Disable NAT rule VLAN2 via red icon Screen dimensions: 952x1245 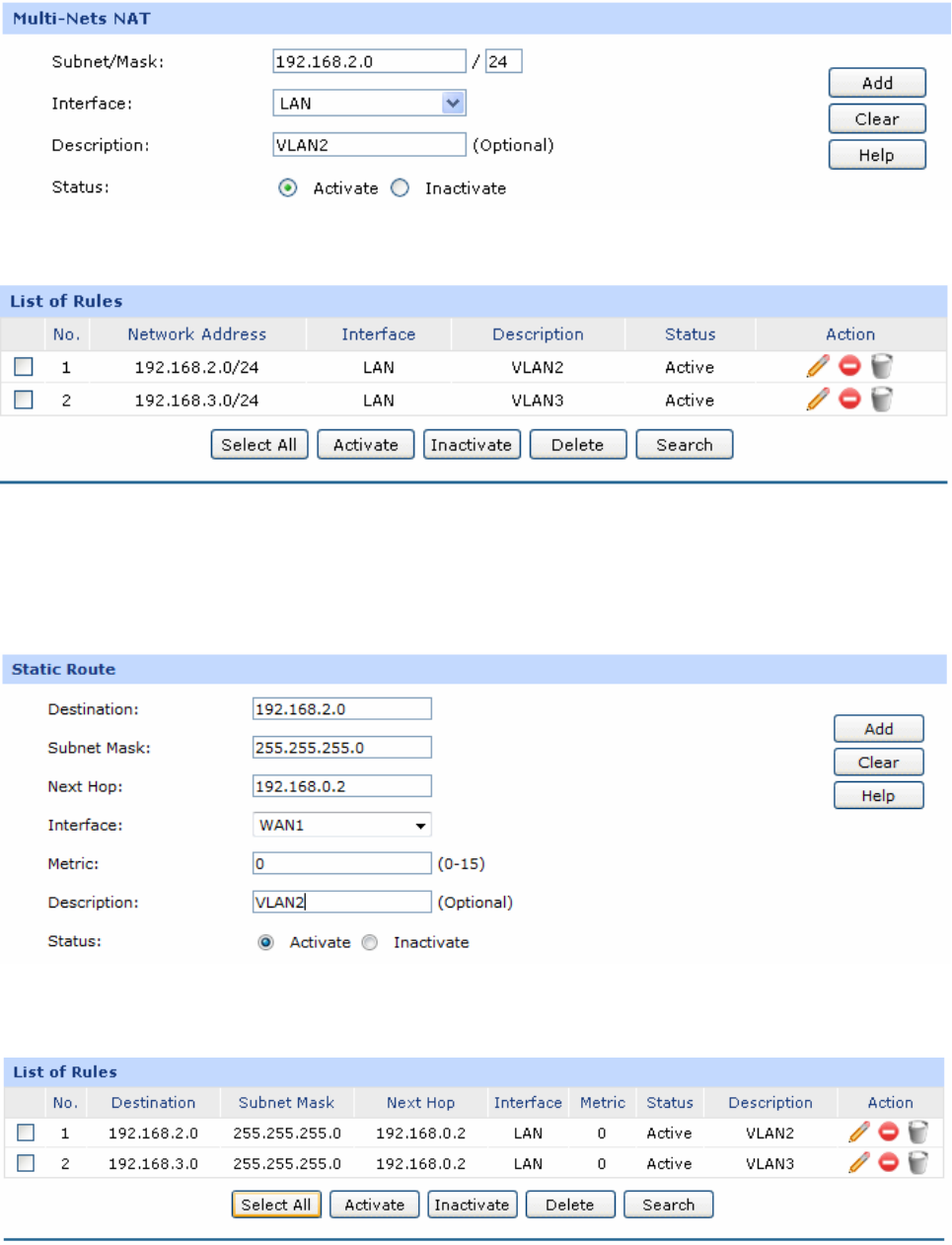[849, 366]
